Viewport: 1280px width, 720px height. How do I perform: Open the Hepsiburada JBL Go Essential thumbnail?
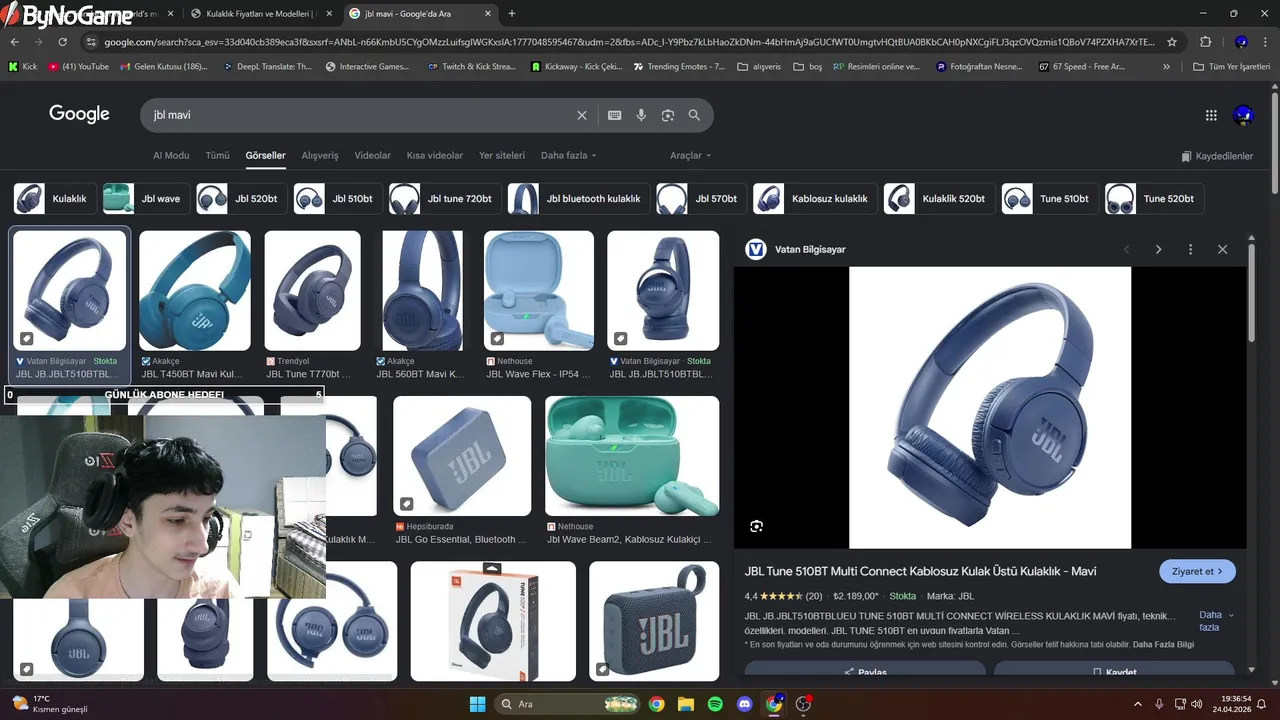(x=462, y=456)
